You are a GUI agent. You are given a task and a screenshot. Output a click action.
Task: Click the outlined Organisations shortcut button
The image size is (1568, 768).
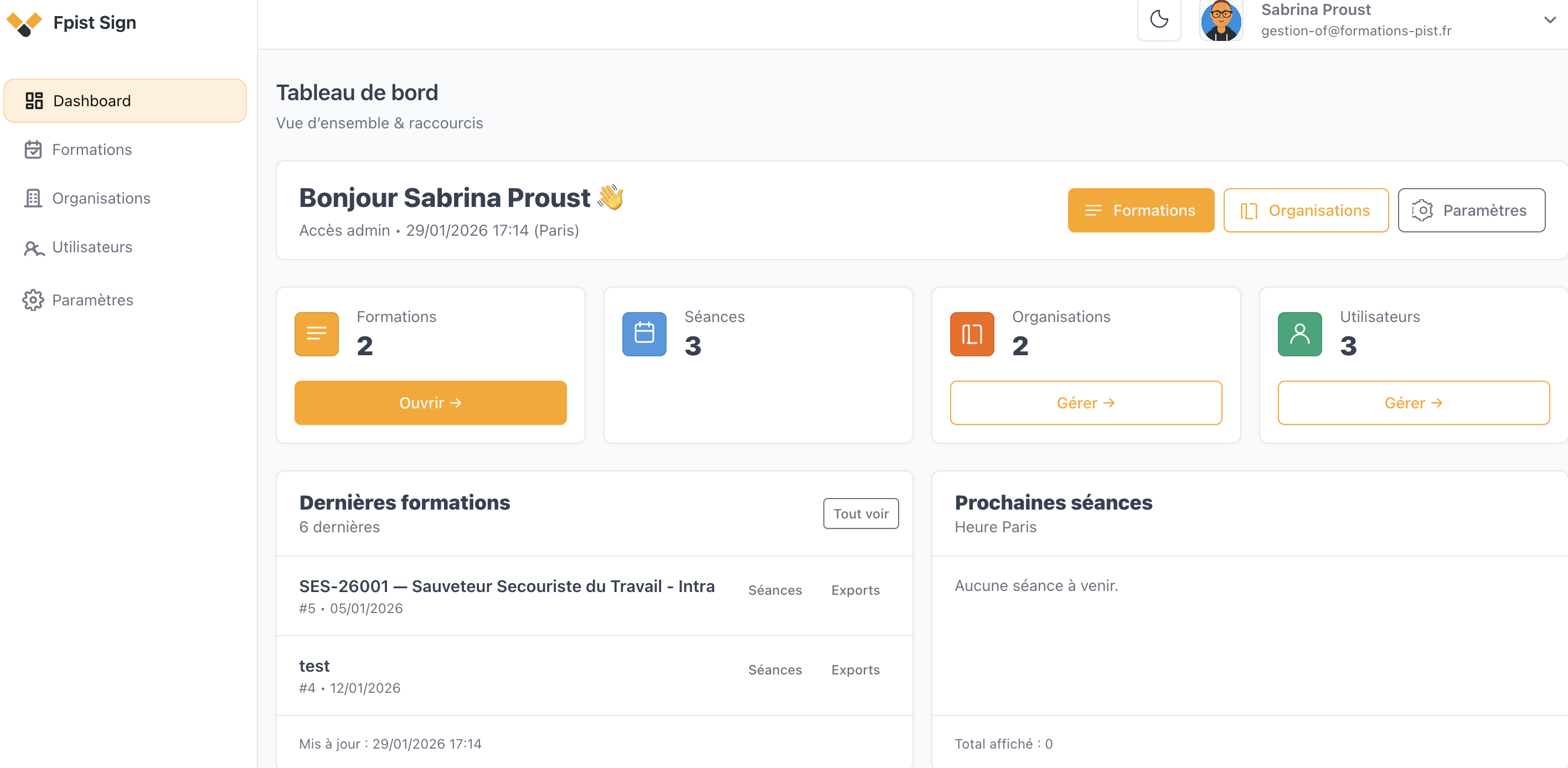pos(1306,210)
